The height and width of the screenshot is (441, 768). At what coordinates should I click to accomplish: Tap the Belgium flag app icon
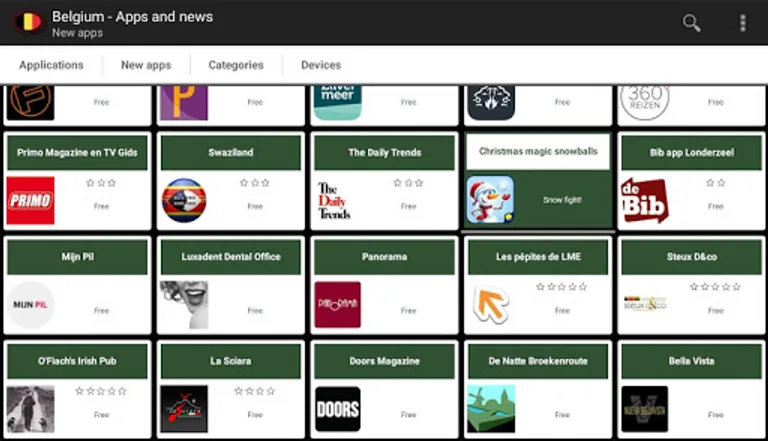click(x=28, y=23)
